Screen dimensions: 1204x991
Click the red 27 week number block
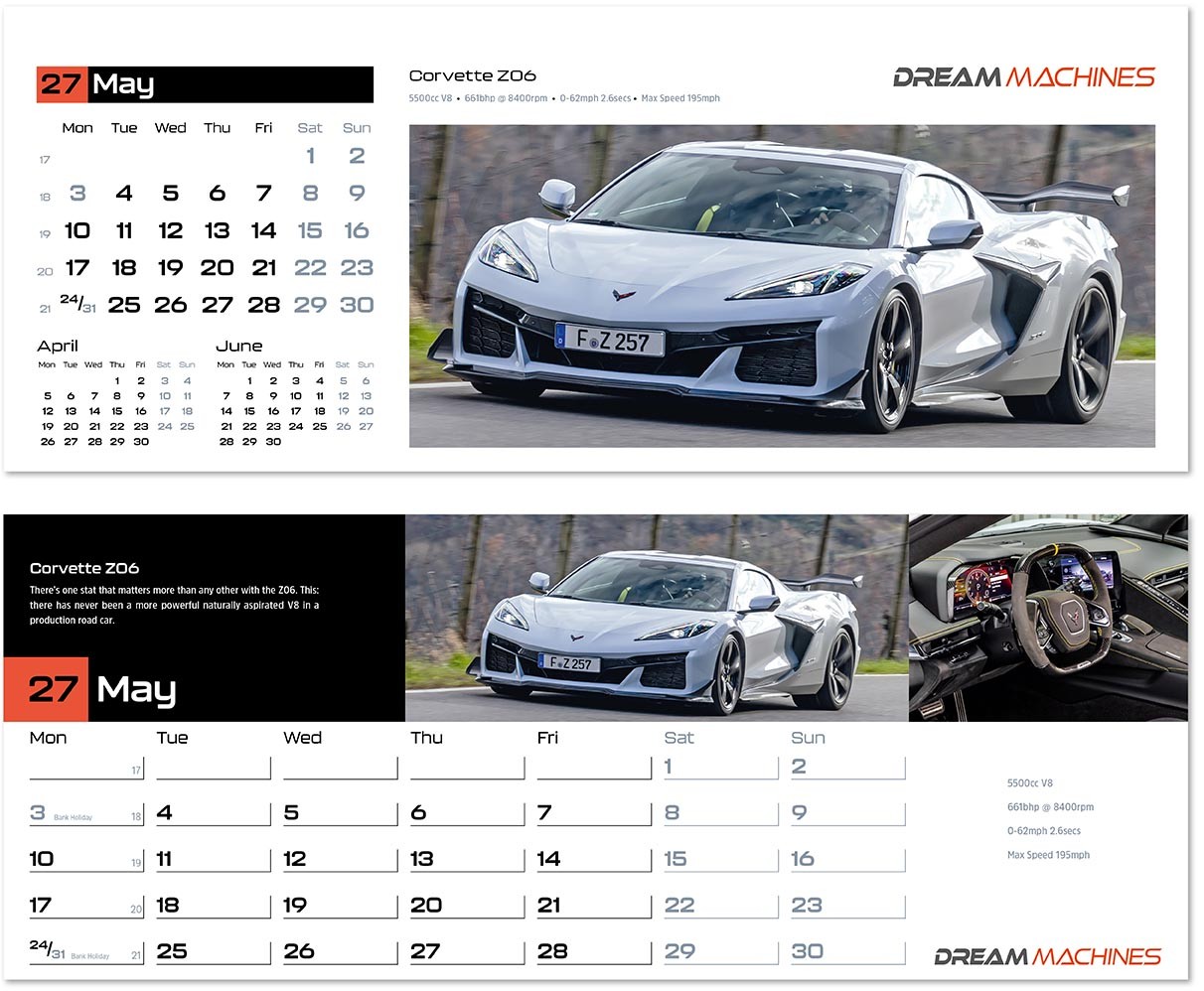click(61, 84)
